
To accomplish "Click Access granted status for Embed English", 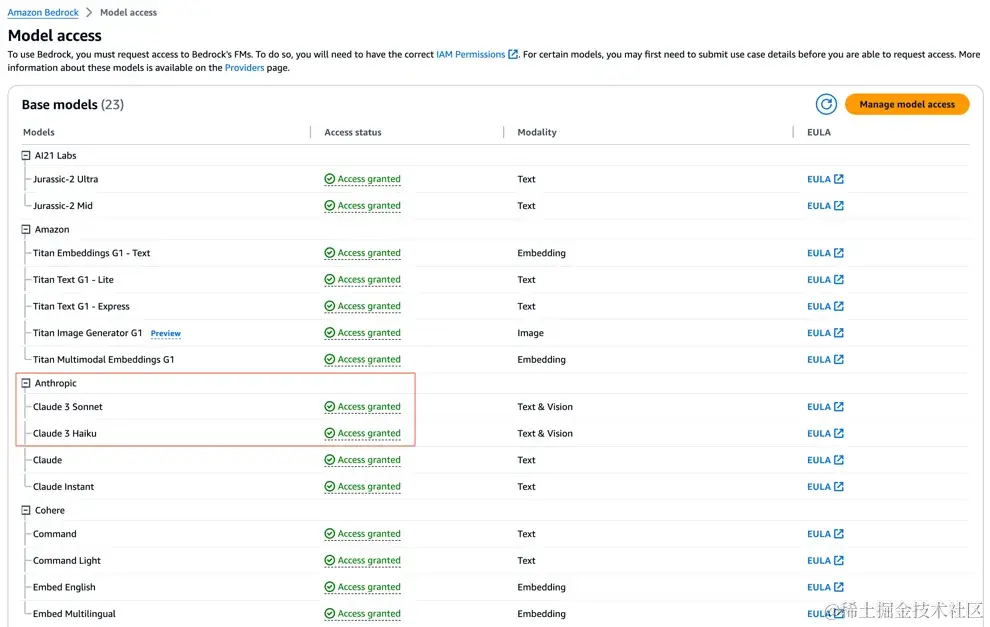I will (362, 587).
